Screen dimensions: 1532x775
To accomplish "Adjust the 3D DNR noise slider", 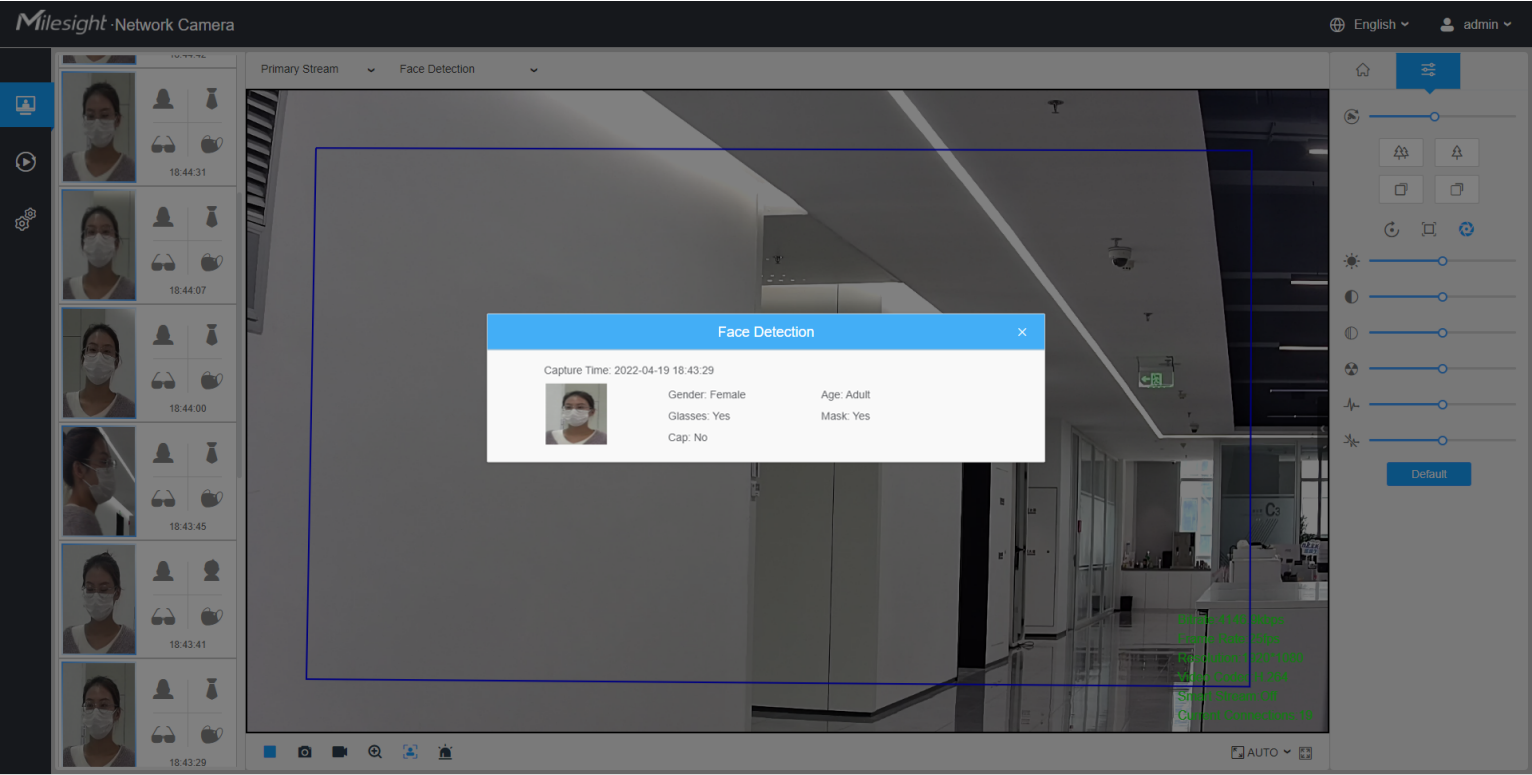I will click(1442, 441).
